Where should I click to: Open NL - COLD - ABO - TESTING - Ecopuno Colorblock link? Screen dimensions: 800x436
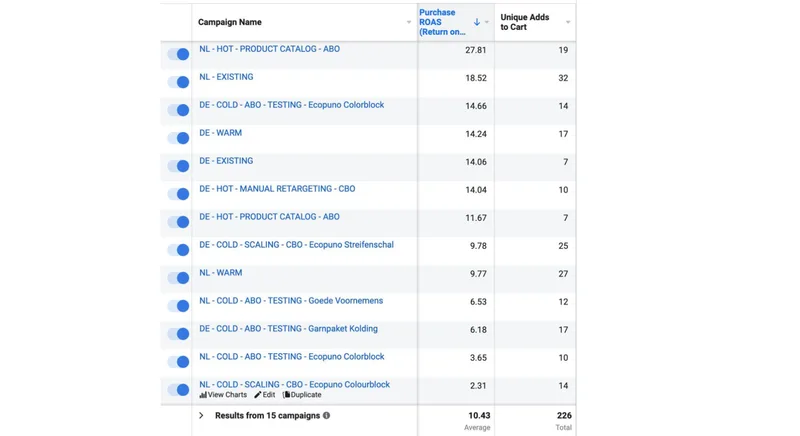click(x=292, y=357)
